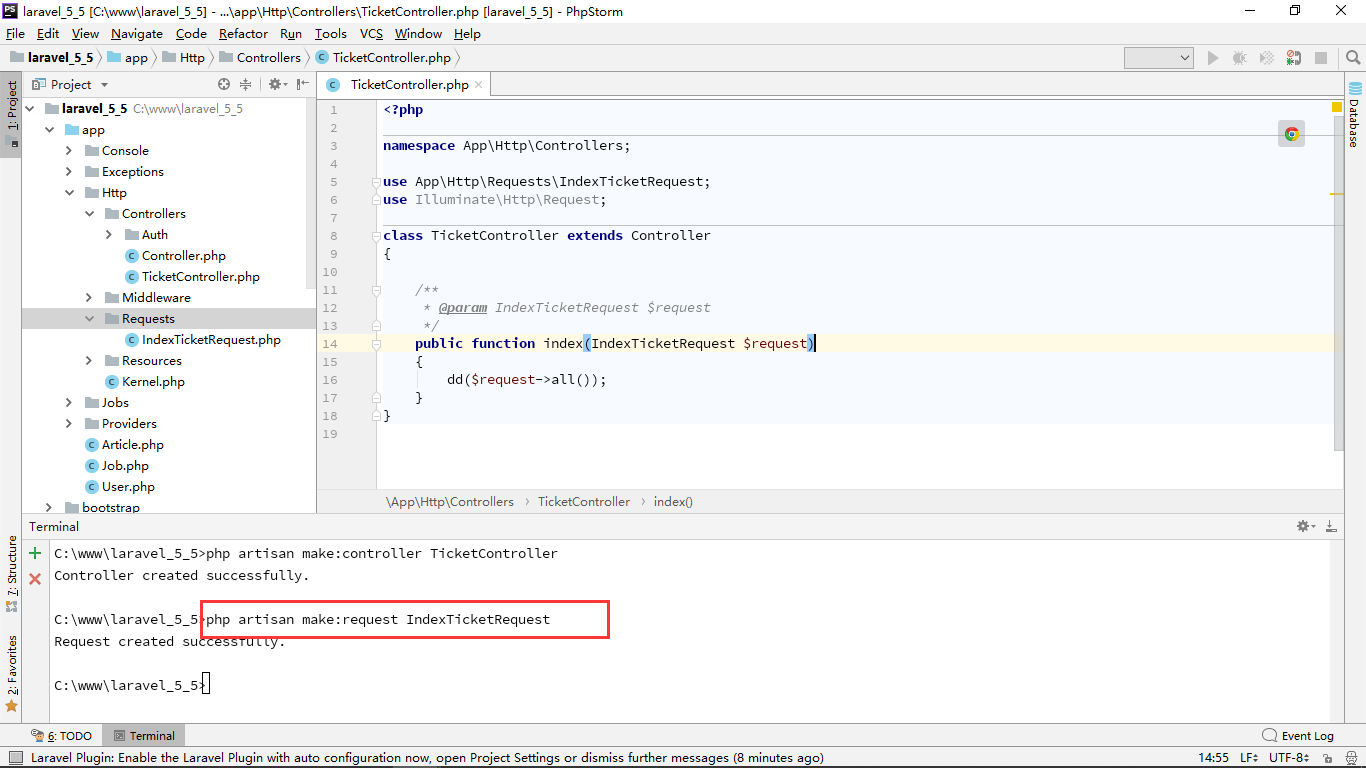1366x768 pixels.
Task: Toggle tool window bars icon in status bar
Action: point(15,758)
